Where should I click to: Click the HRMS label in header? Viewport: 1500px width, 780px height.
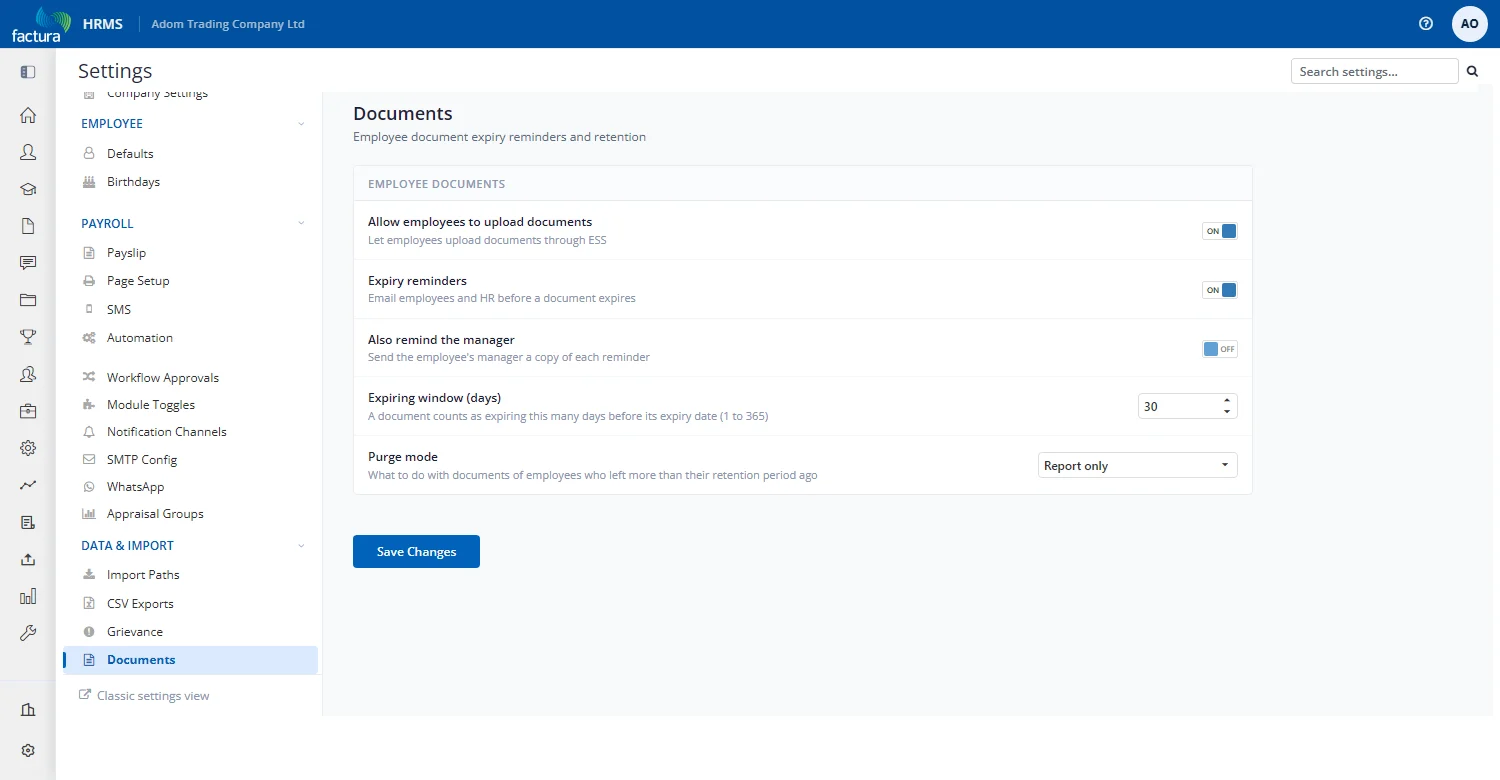[103, 24]
